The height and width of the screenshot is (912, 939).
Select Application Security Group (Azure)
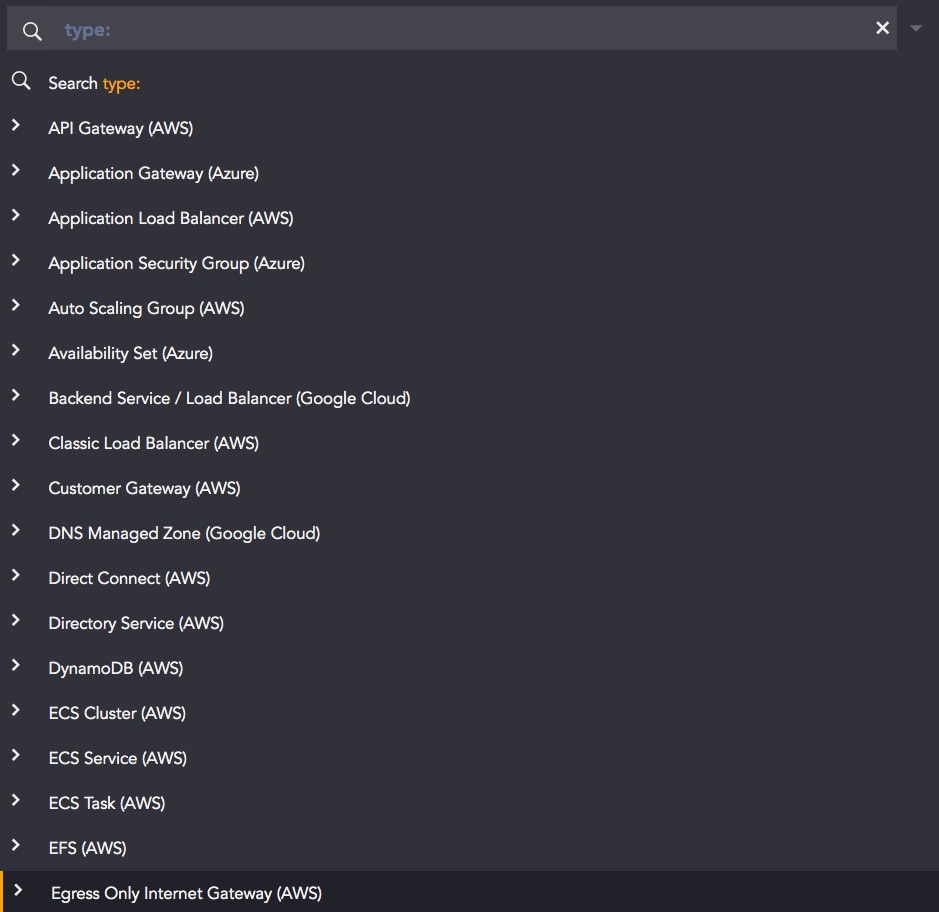[177, 263]
